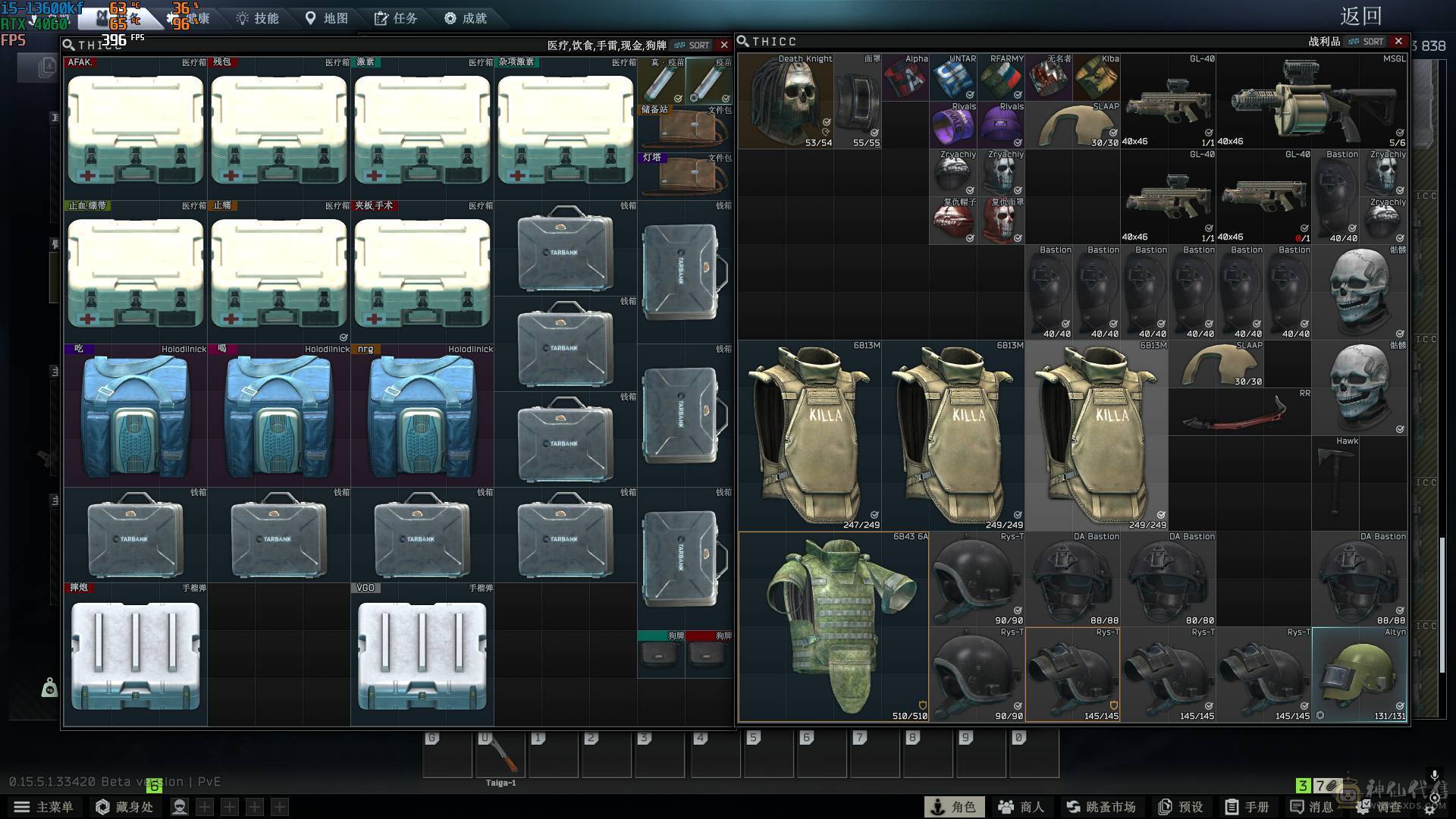Viewport: 1456px width, 819px height.
Task: Select the 6B43 6A armor vest
Action: point(834,626)
